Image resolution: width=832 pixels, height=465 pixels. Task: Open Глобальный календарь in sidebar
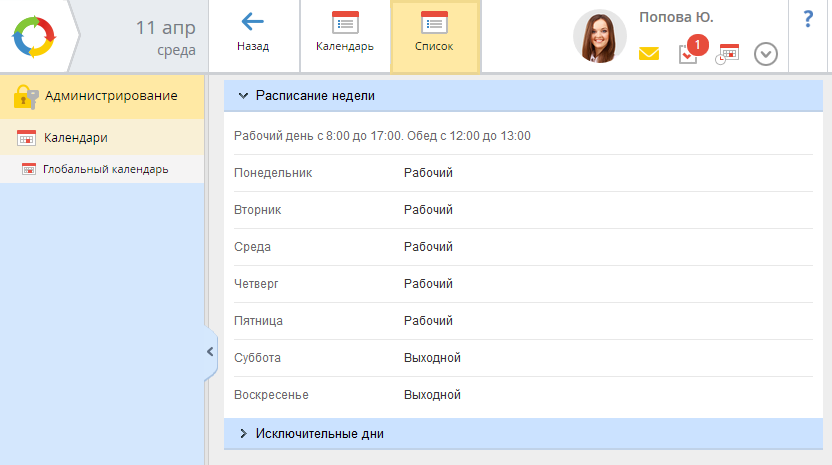click(105, 169)
